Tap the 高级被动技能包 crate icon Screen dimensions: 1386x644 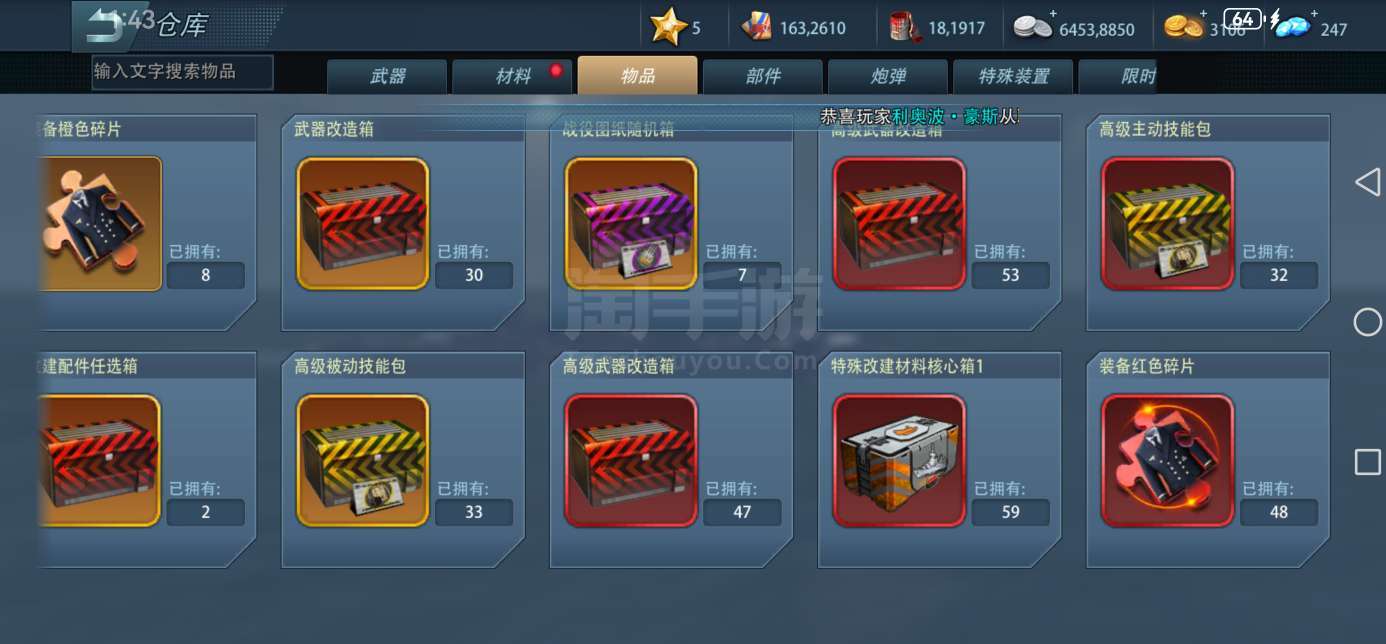pyautogui.click(x=363, y=461)
